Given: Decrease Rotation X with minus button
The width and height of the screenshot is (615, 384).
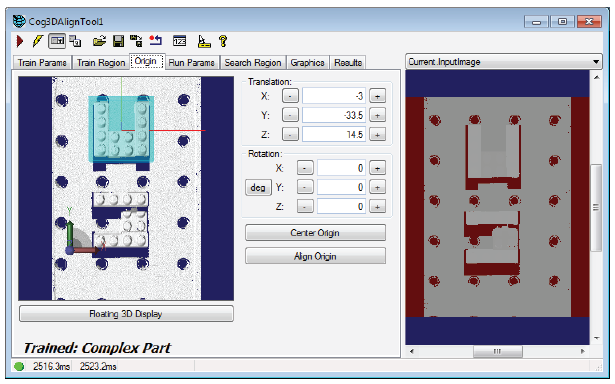Looking at the screenshot, I should 305,168.
